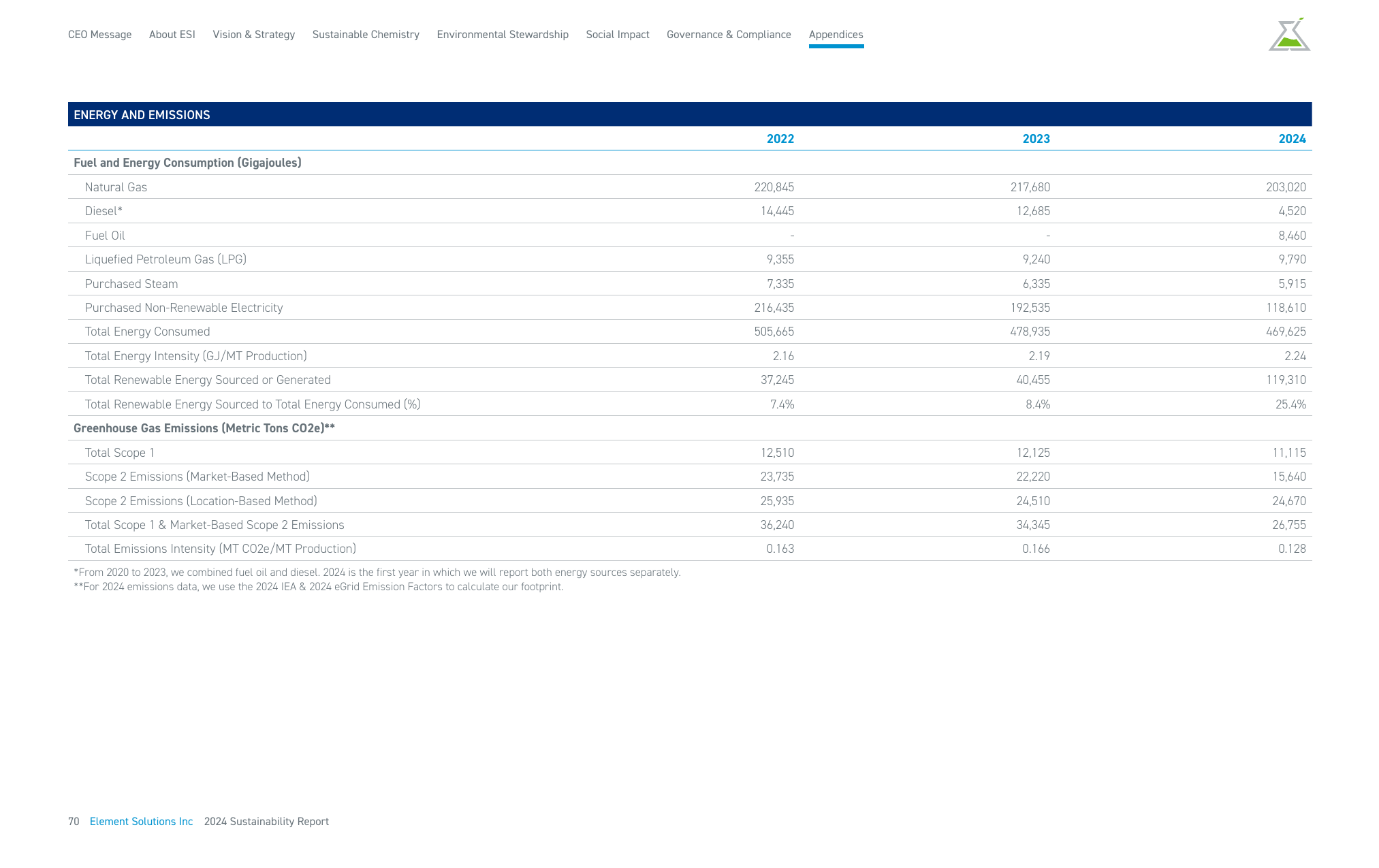
Task: Select the Appendices tab
Action: (x=836, y=35)
